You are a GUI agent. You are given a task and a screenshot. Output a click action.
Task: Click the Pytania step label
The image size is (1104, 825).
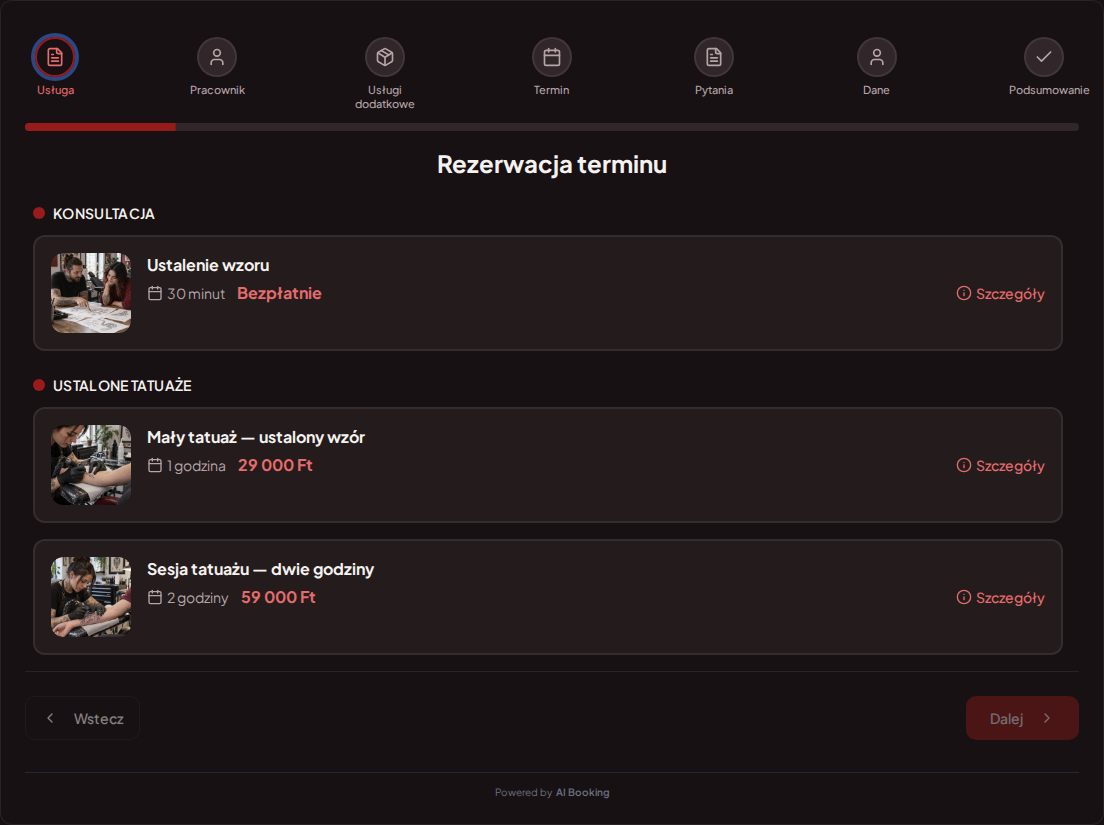(714, 90)
